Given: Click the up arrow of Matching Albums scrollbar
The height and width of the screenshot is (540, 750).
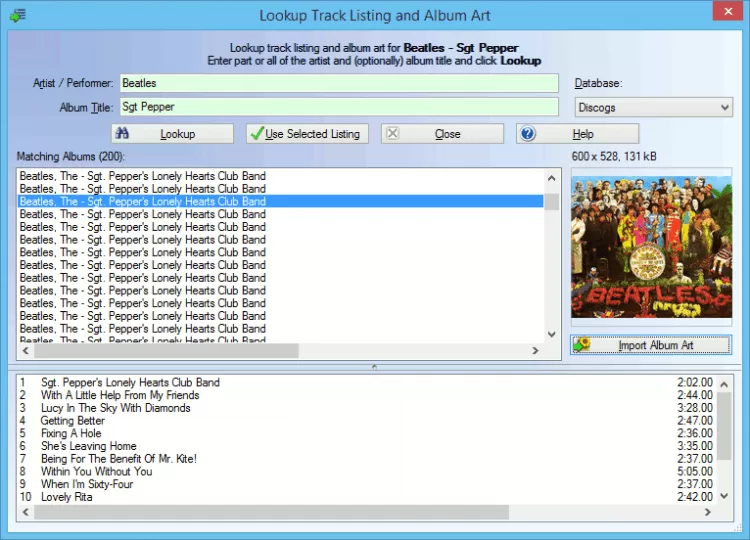Looking at the screenshot, I should 551,178.
